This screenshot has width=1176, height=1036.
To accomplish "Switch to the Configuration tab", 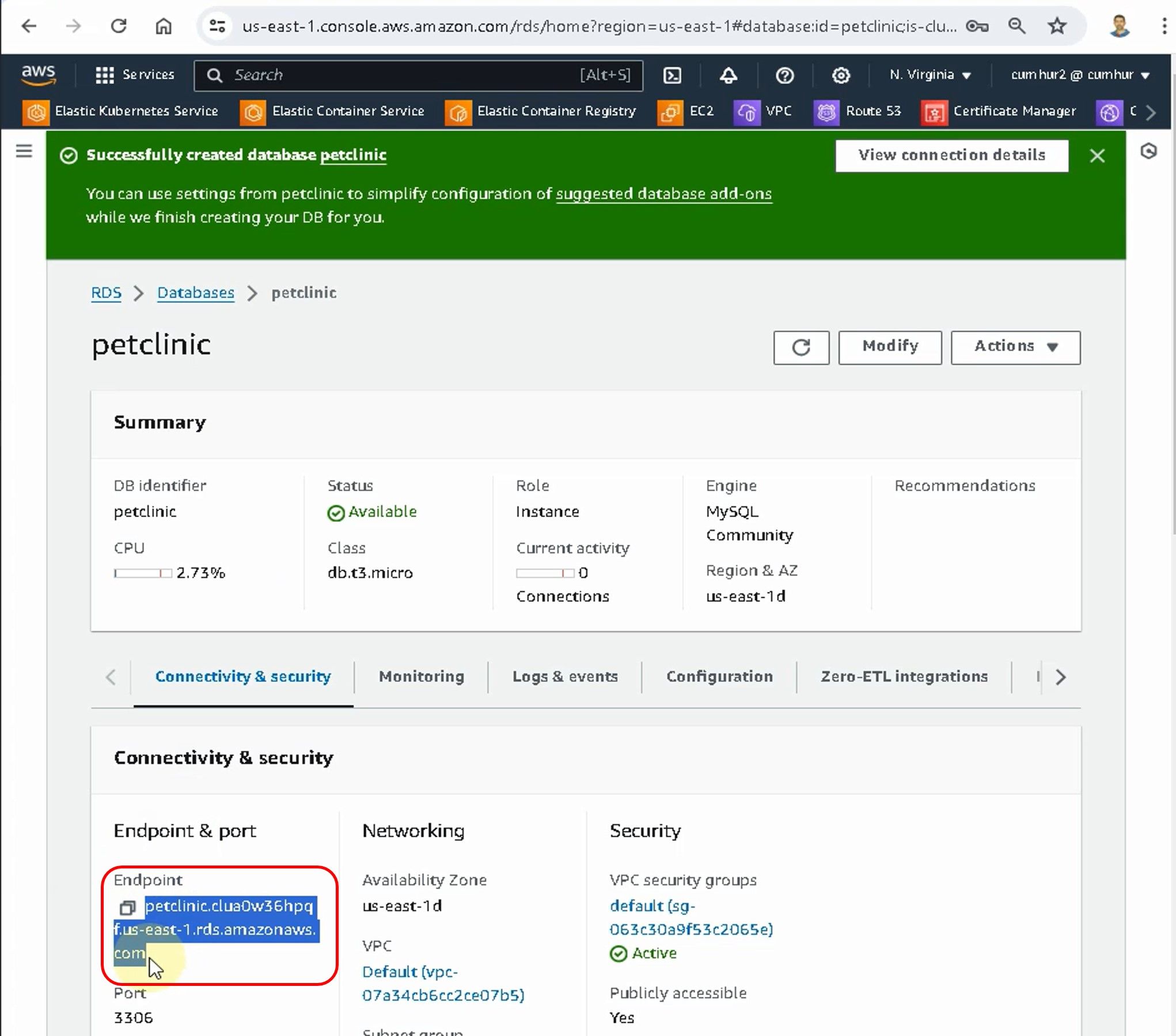I will point(719,676).
